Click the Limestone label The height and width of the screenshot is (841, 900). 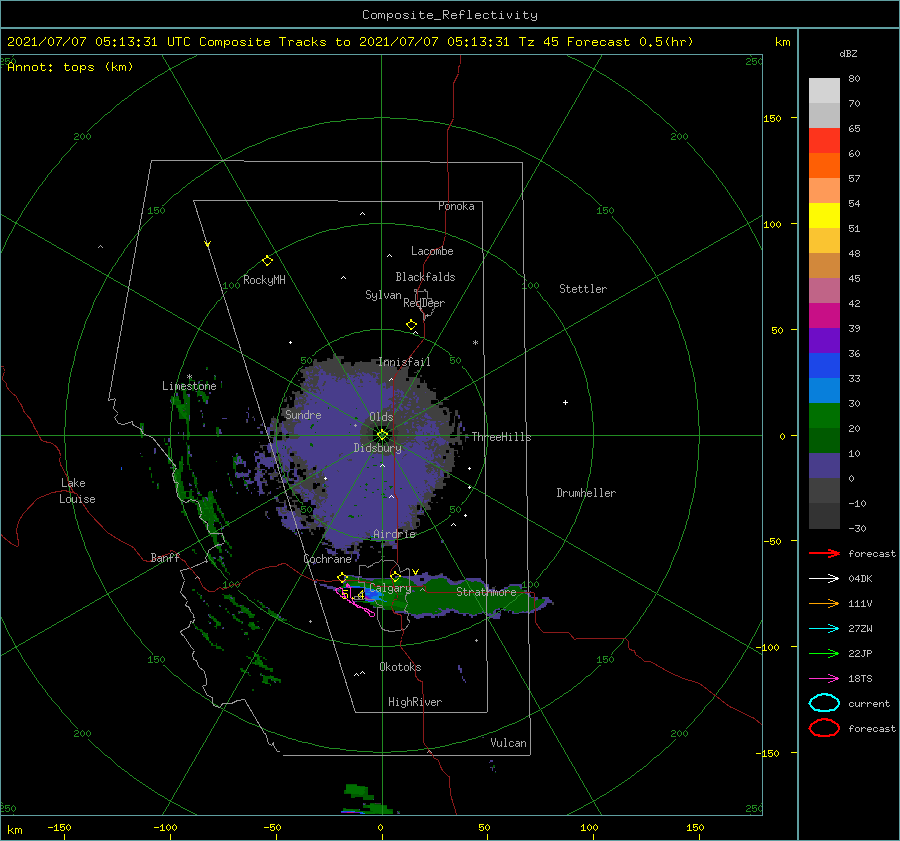(189, 386)
